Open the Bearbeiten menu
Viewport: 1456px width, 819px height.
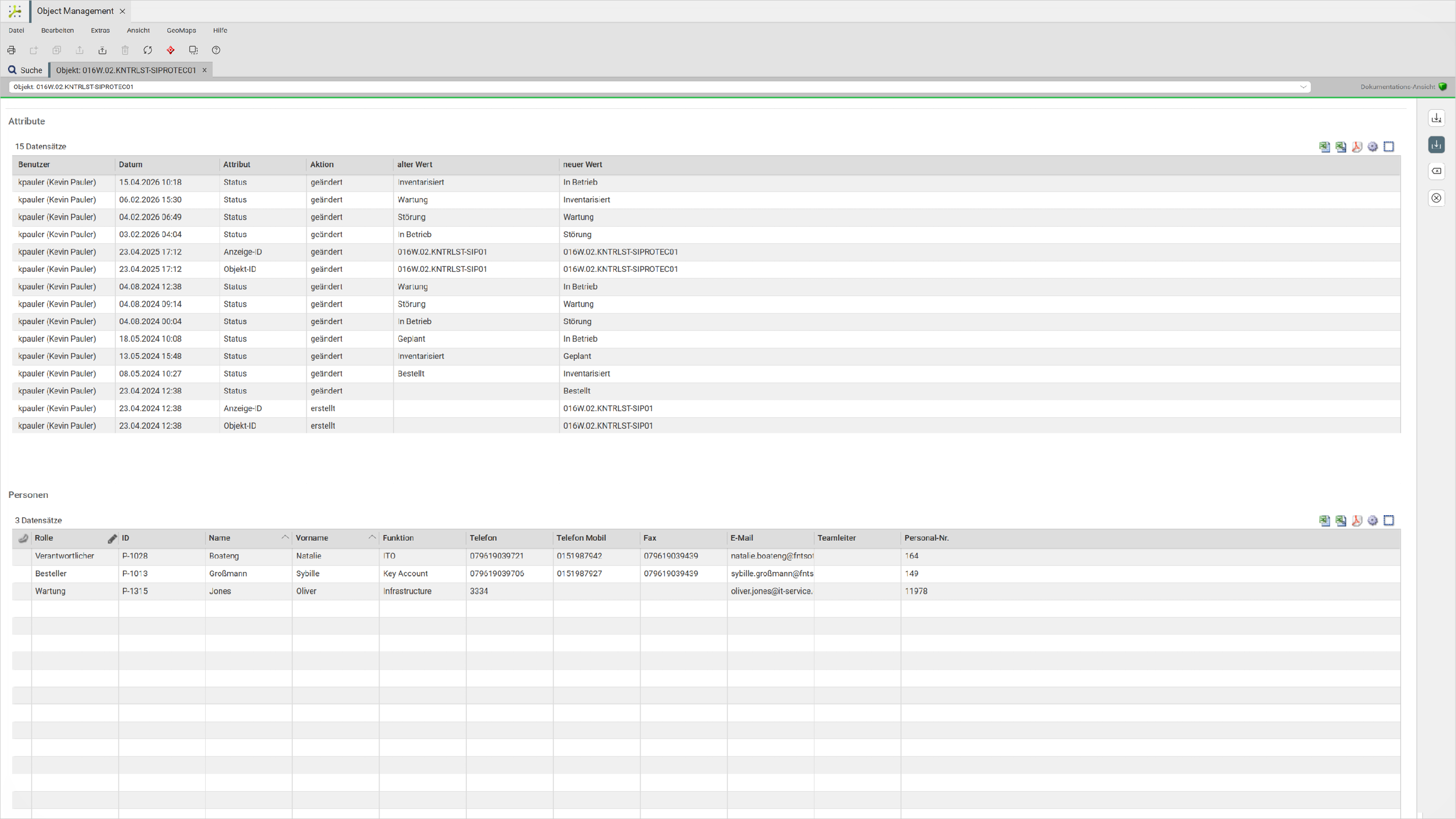(x=57, y=30)
